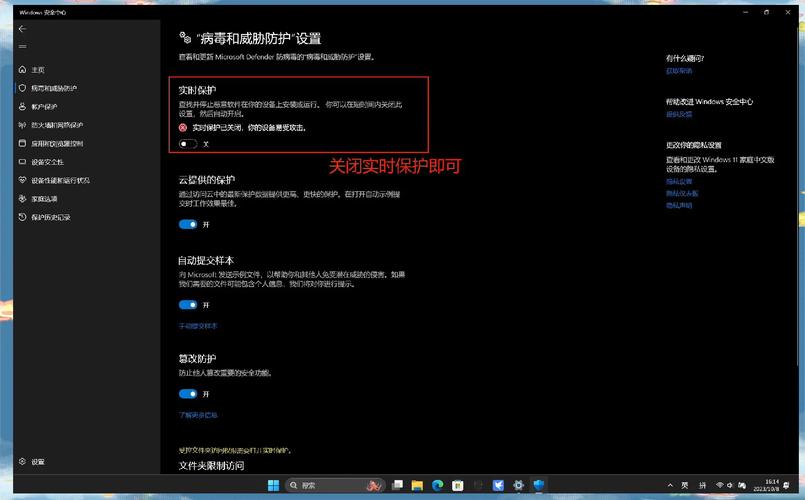Image resolution: width=805 pixels, height=500 pixels.
Task: Open Microsoft Store from the taskbar
Action: (457, 485)
